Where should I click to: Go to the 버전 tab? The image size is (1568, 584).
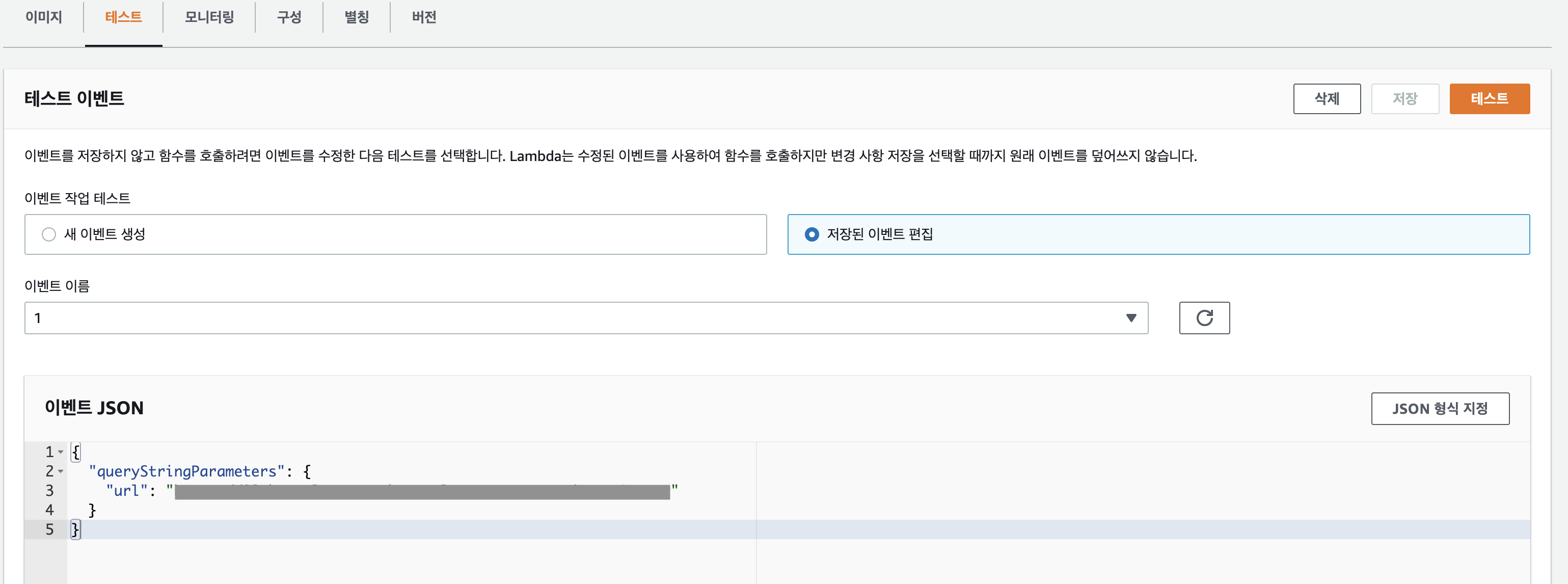pyautogui.click(x=424, y=17)
